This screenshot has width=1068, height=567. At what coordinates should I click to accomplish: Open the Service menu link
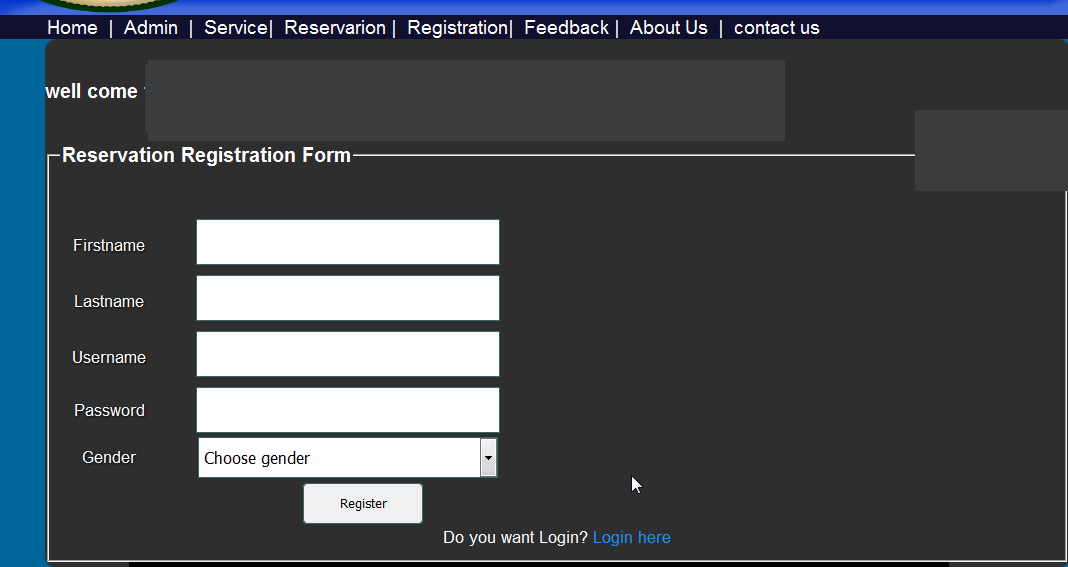235,28
